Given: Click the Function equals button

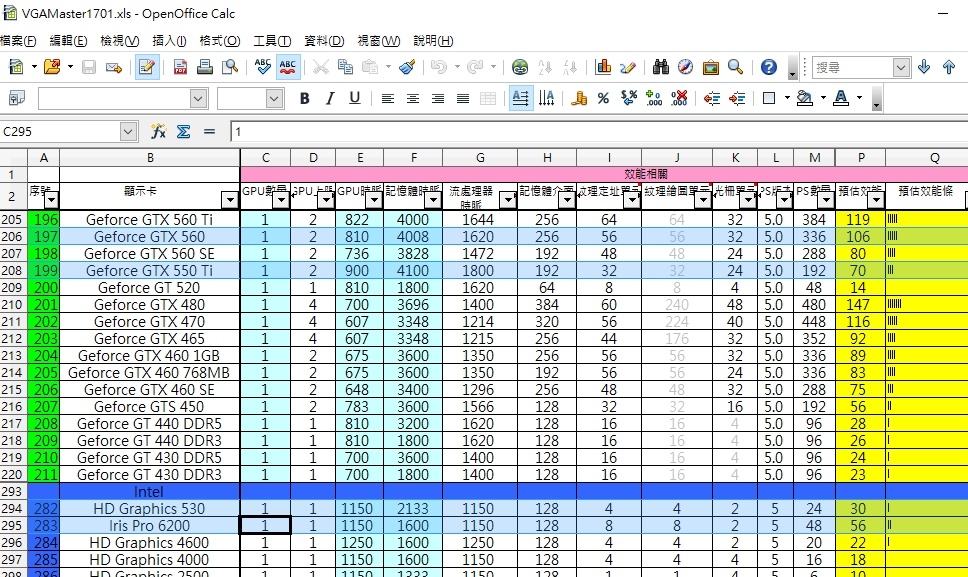Looking at the screenshot, I should [209, 131].
